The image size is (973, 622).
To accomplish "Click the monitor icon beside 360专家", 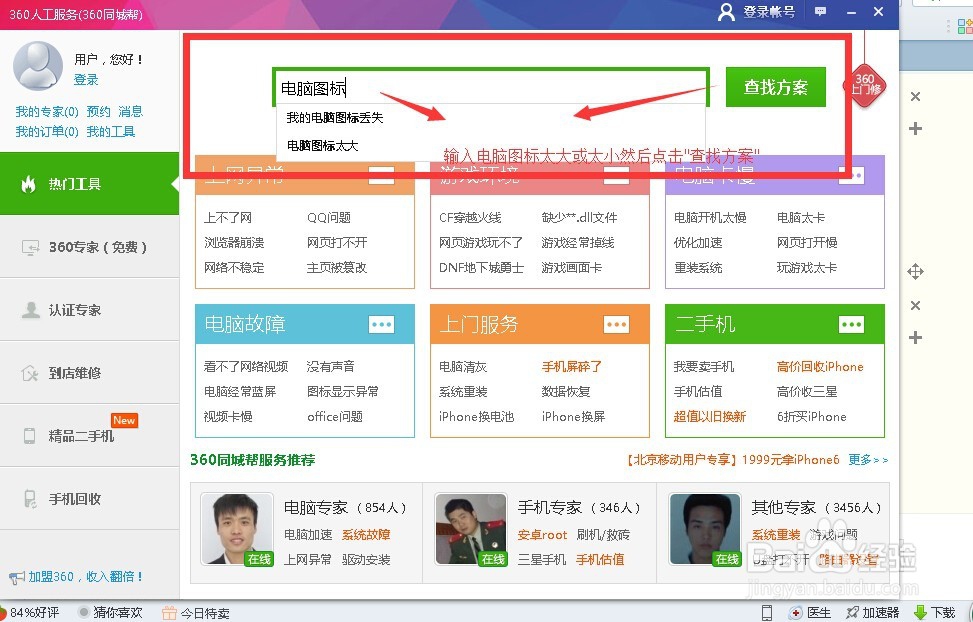I will pyautogui.click(x=30, y=248).
